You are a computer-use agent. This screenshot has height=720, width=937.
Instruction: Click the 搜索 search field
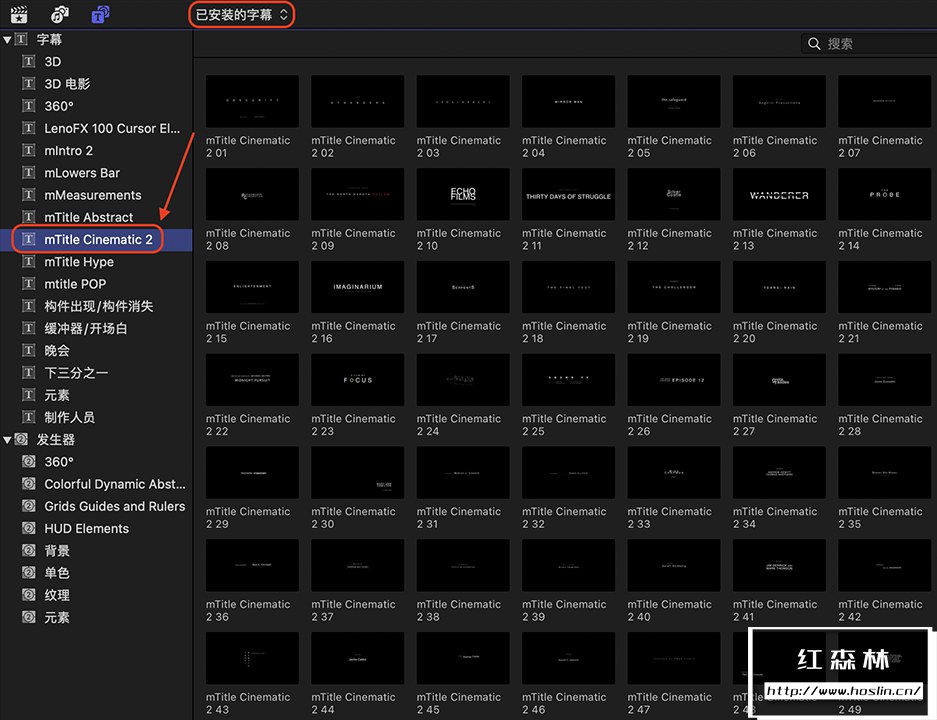869,44
